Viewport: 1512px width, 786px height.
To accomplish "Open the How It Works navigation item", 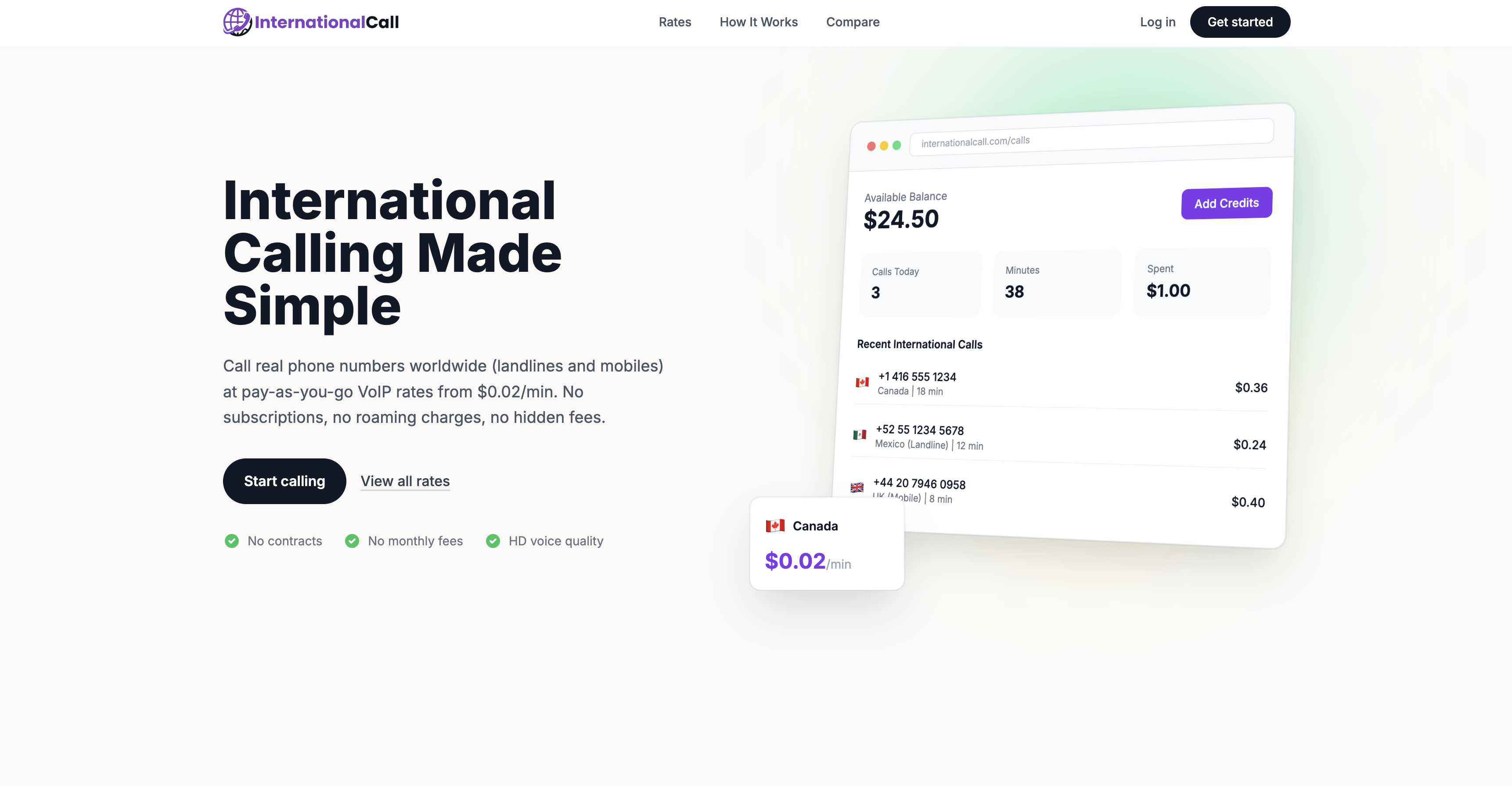I will [759, 22].
